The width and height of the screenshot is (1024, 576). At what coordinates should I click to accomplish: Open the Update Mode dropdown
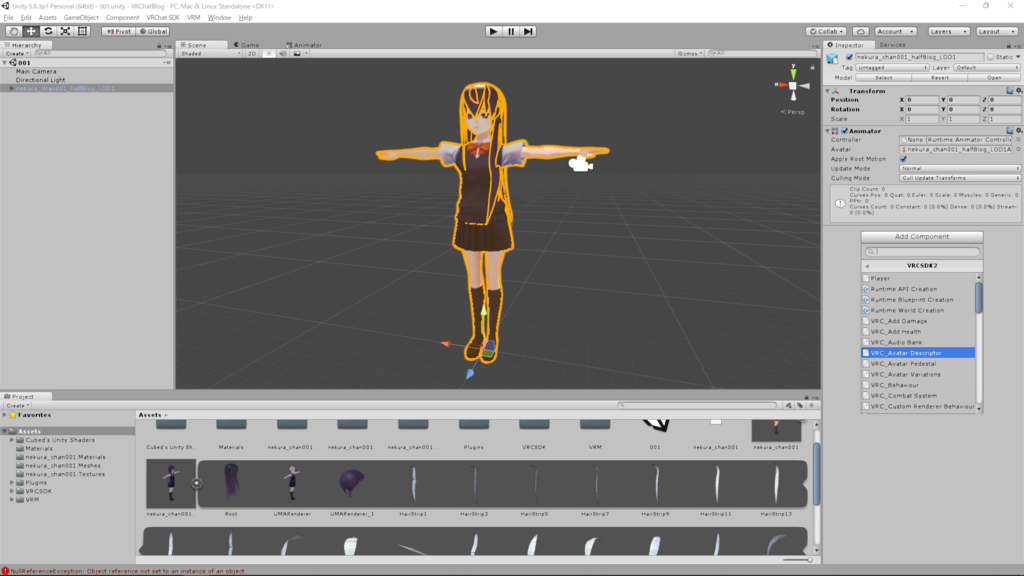[959, 168]
